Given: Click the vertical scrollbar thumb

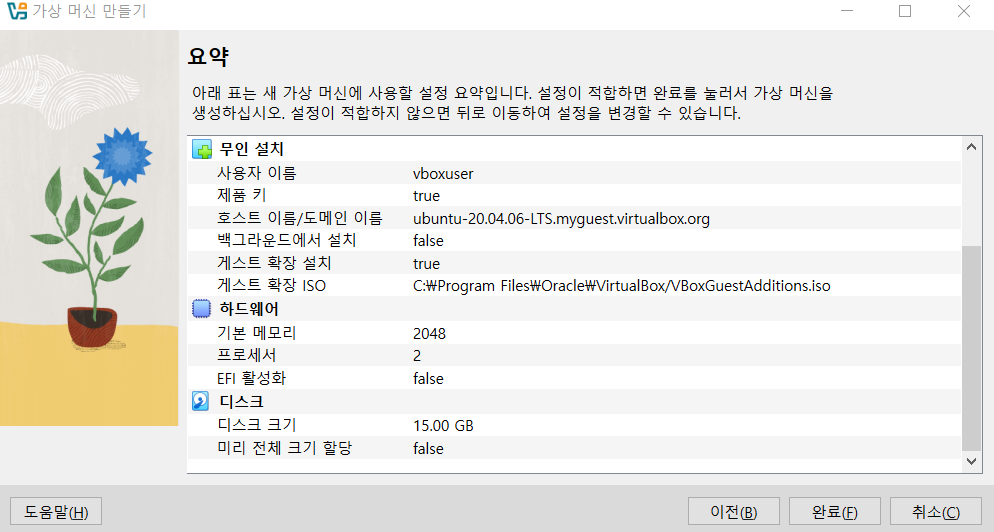Looking at the screenshot, I should click(x=971, y=349).
